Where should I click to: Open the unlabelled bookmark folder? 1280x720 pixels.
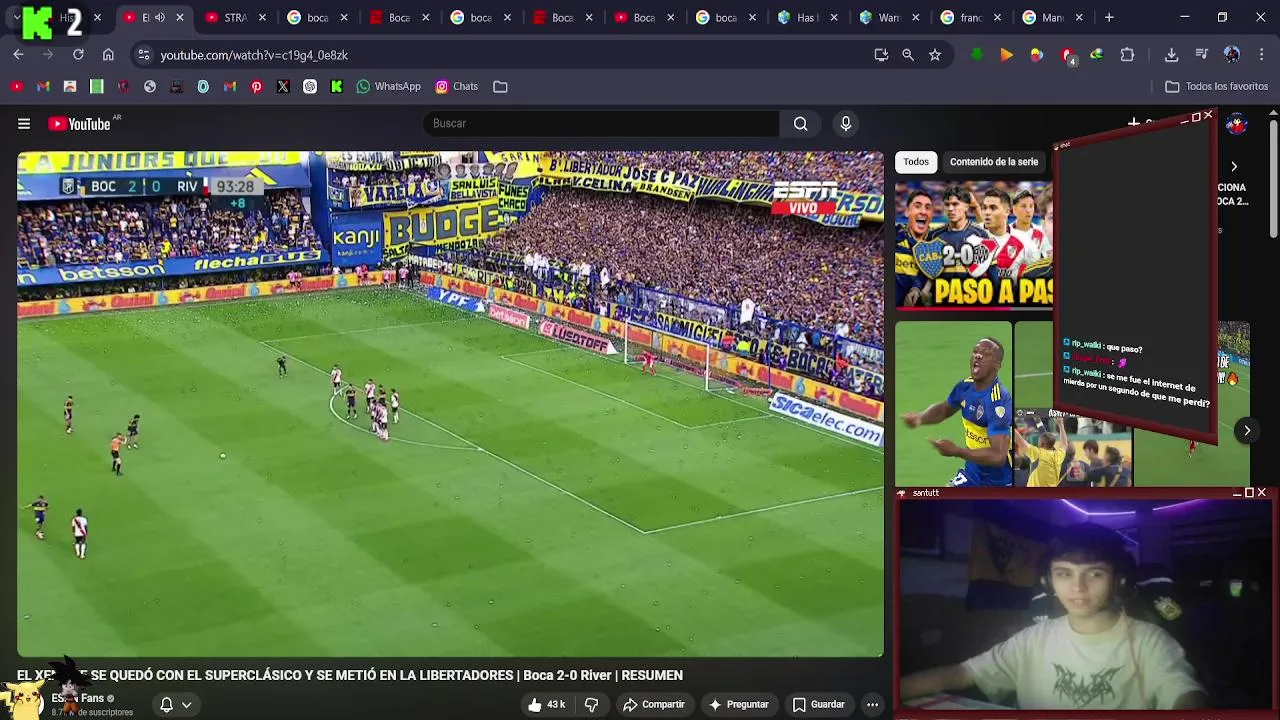500,87
